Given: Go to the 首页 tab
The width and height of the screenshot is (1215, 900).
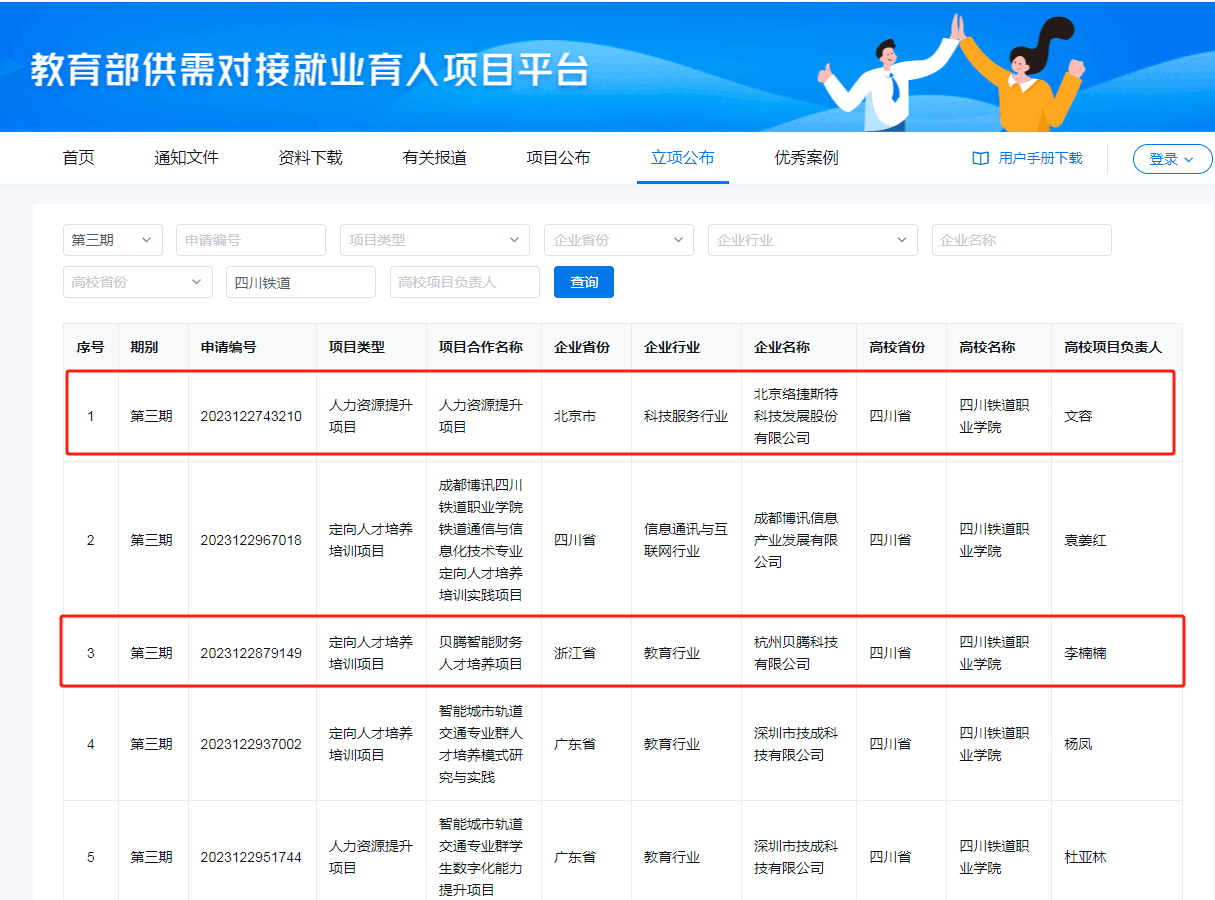Looking at the screenshot, I should click(78, 158).
